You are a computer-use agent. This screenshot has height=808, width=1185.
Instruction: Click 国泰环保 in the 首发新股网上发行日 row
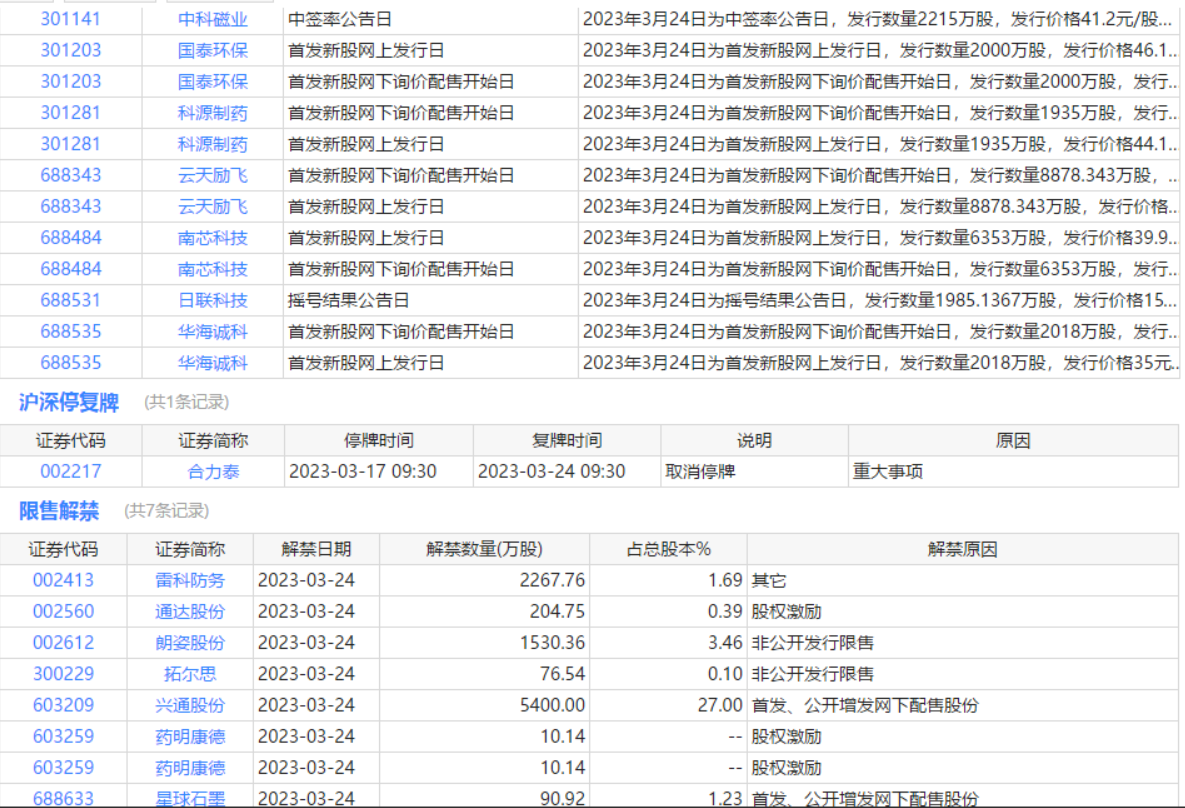[212, 51]
